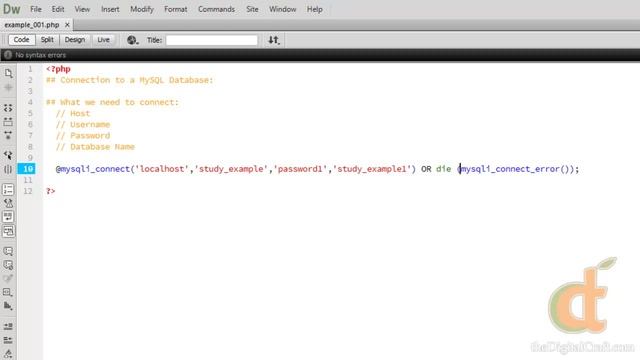Toggle the Line Numbers button
This screenshot has width=640, height=360.
[x=8, y=189]
